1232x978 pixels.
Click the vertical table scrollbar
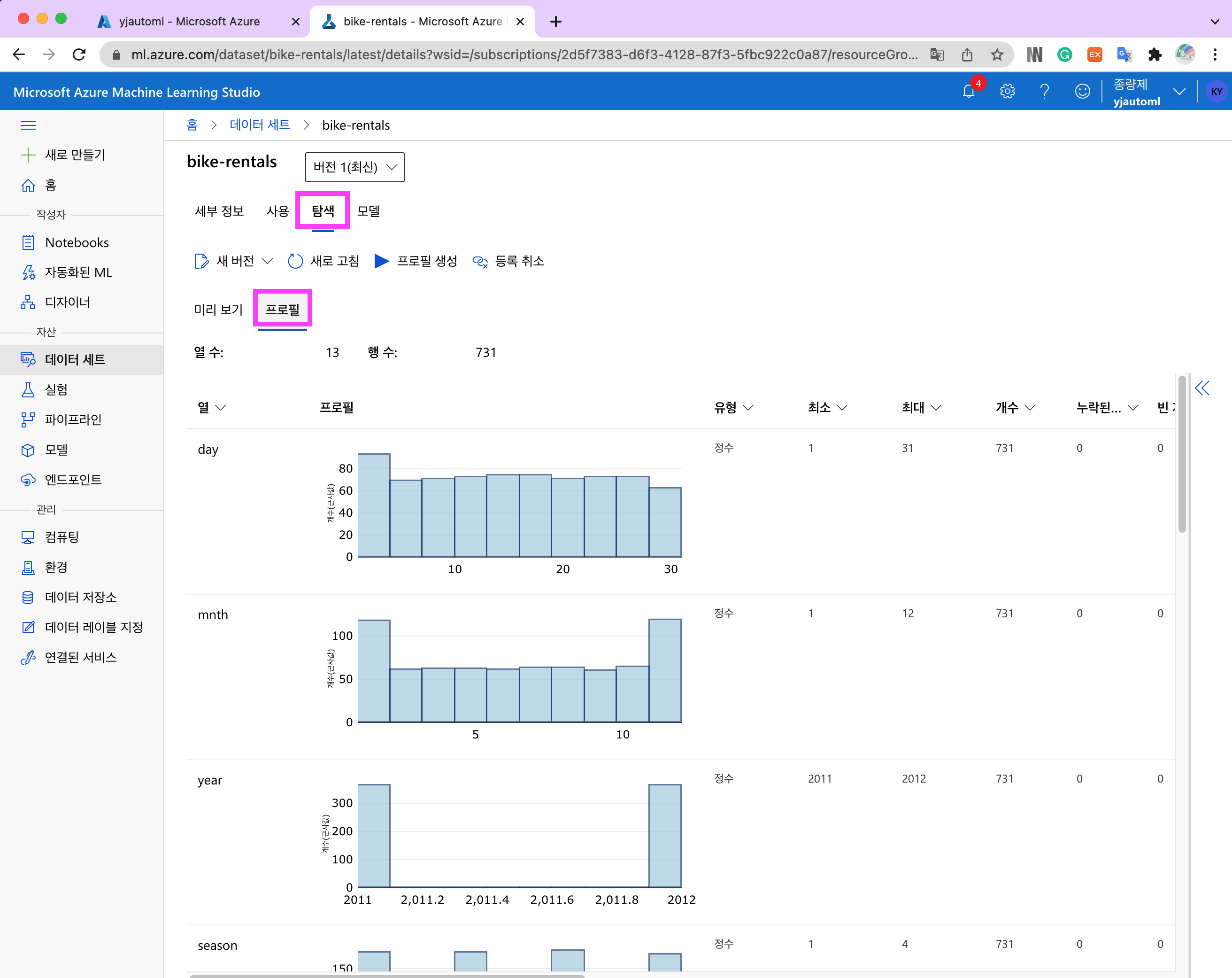1182,454
